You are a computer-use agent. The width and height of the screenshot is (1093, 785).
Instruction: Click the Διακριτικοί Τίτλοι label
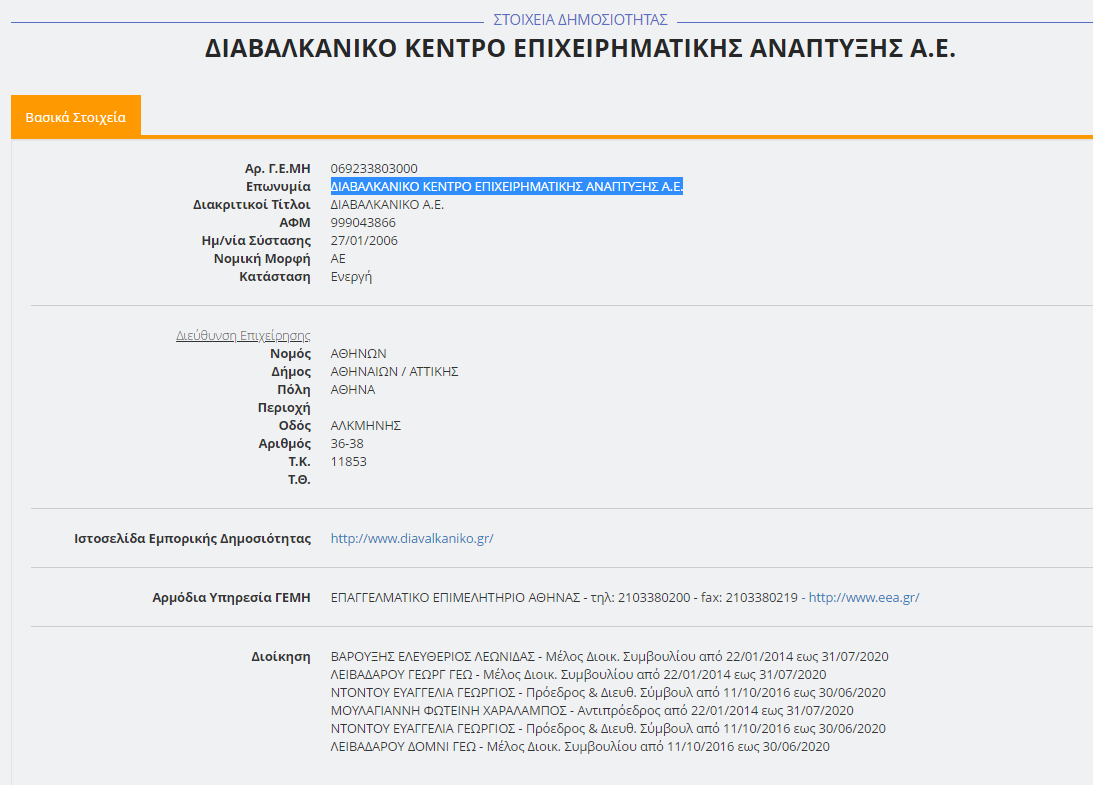252,205
